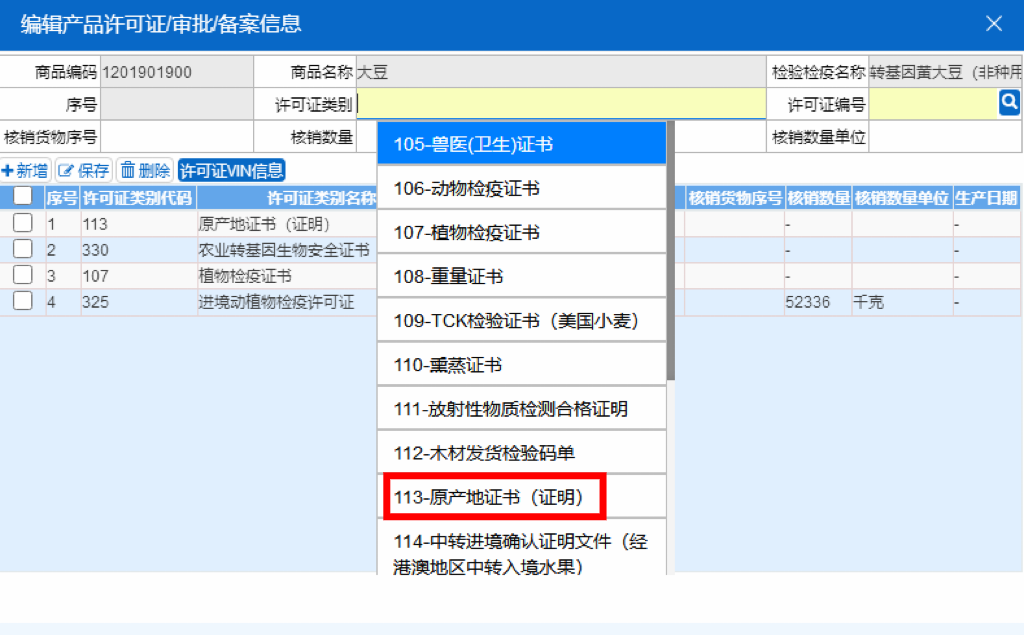Image resolution: width=1024 pixels, height=635 pixels.
Task: Select 105-兽医(卫生)证书 from the dropdown list
Action: tap(521, 143)
